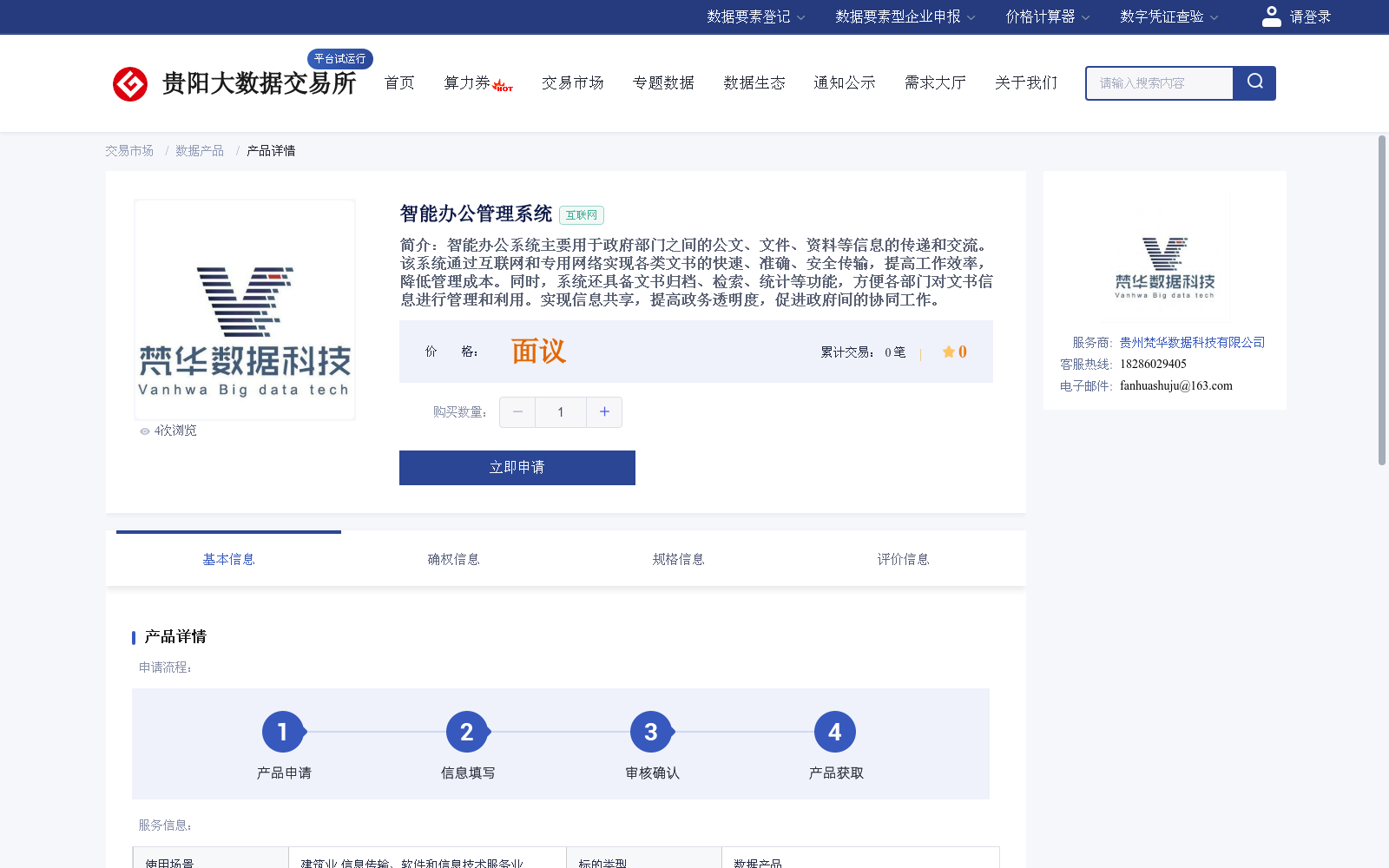Screen dimensions: 1389x868
Task: Click email fanhuashuju@163.com
Action: (1176, 386)
